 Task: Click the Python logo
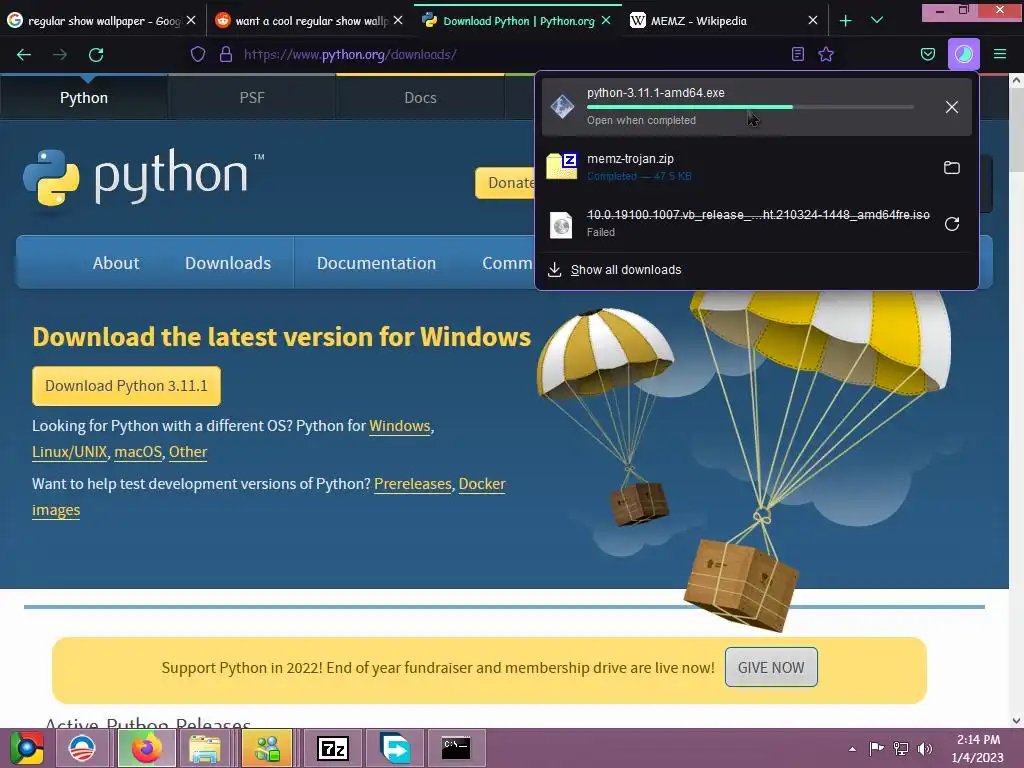click(x=143, y=176)
